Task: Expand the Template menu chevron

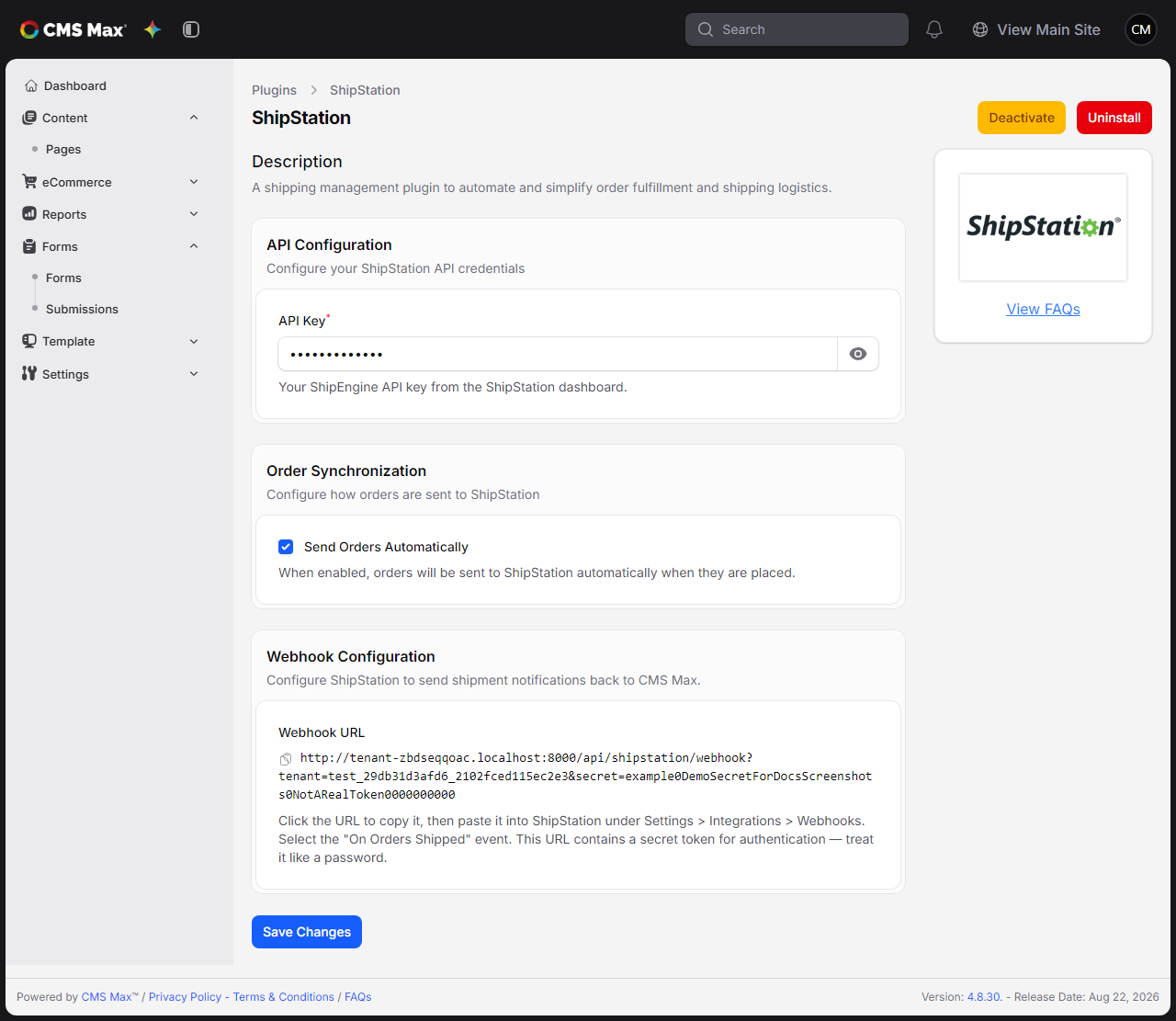Action: point(194,341)
